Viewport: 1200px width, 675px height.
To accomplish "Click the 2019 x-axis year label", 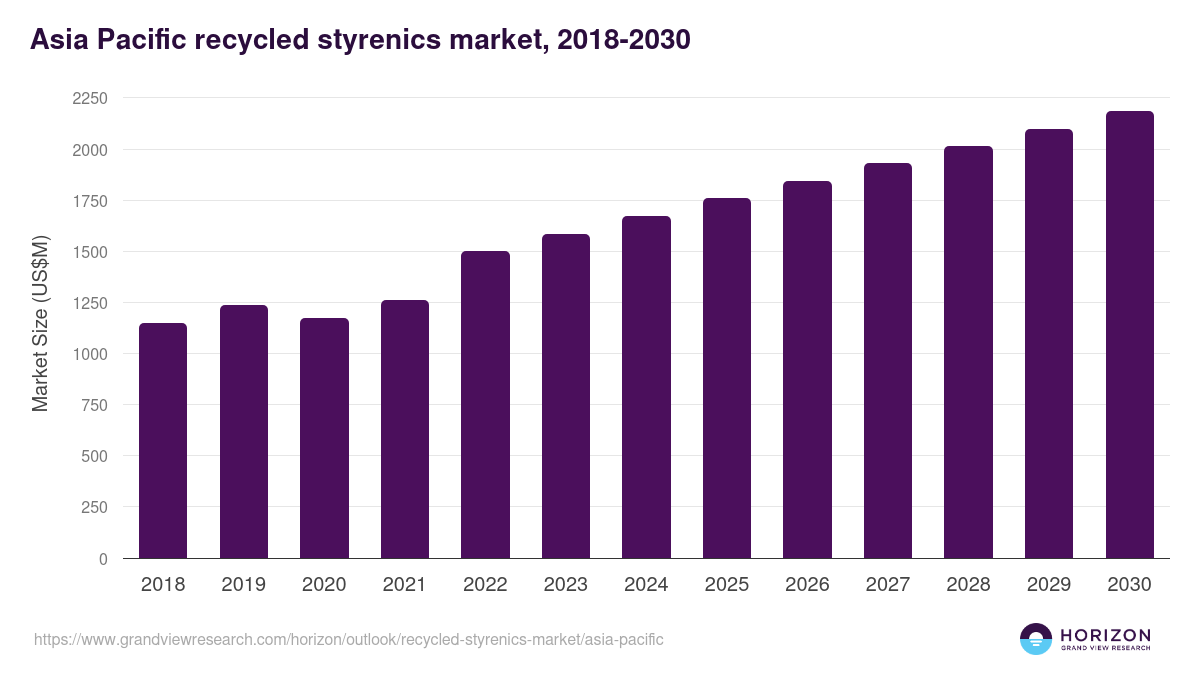I will click(244, 585).
